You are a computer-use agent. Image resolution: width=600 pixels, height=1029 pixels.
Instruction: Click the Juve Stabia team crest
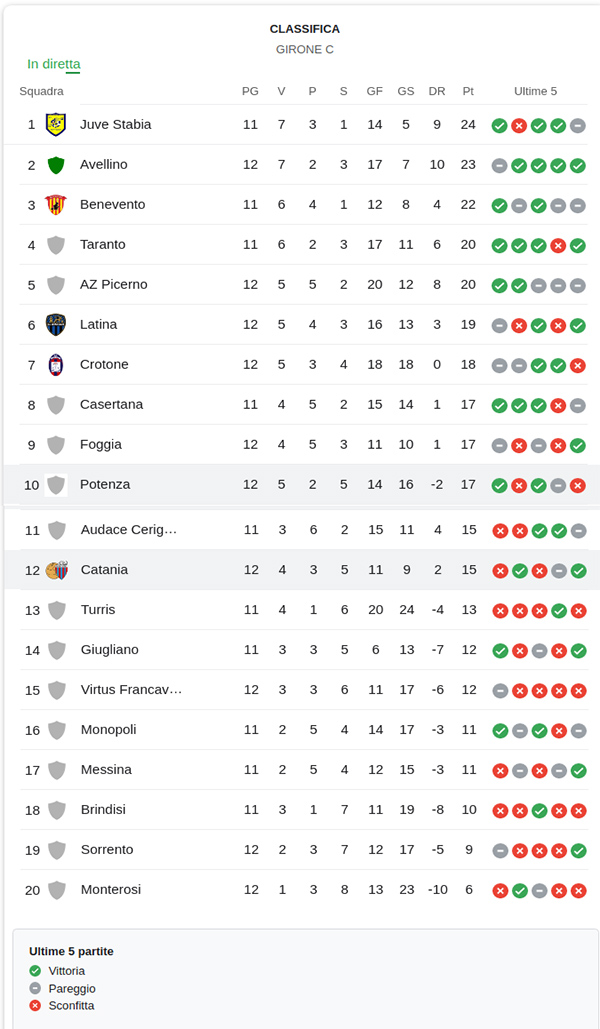tap(56, 125)
